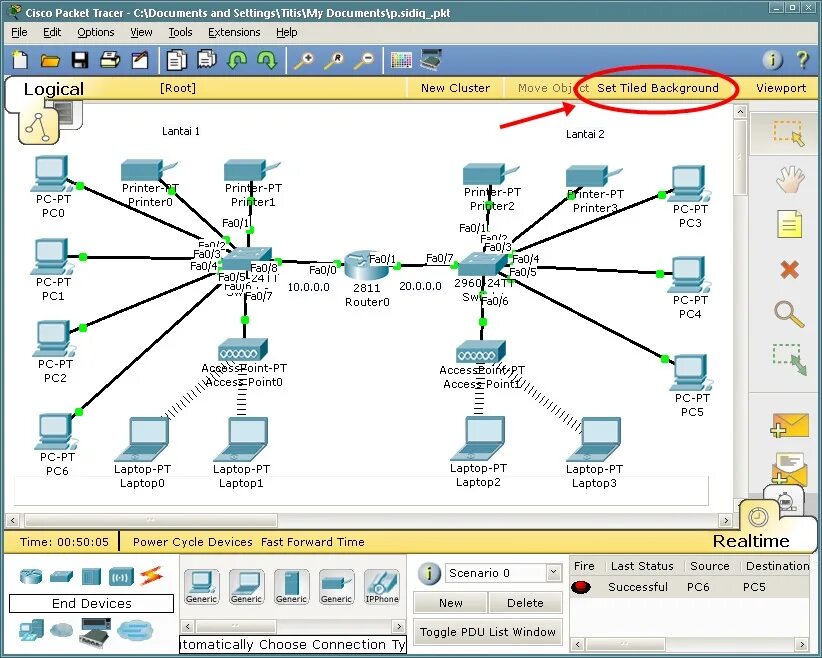
Task: Open the Help question mark icon
Action: coord(802,60)
